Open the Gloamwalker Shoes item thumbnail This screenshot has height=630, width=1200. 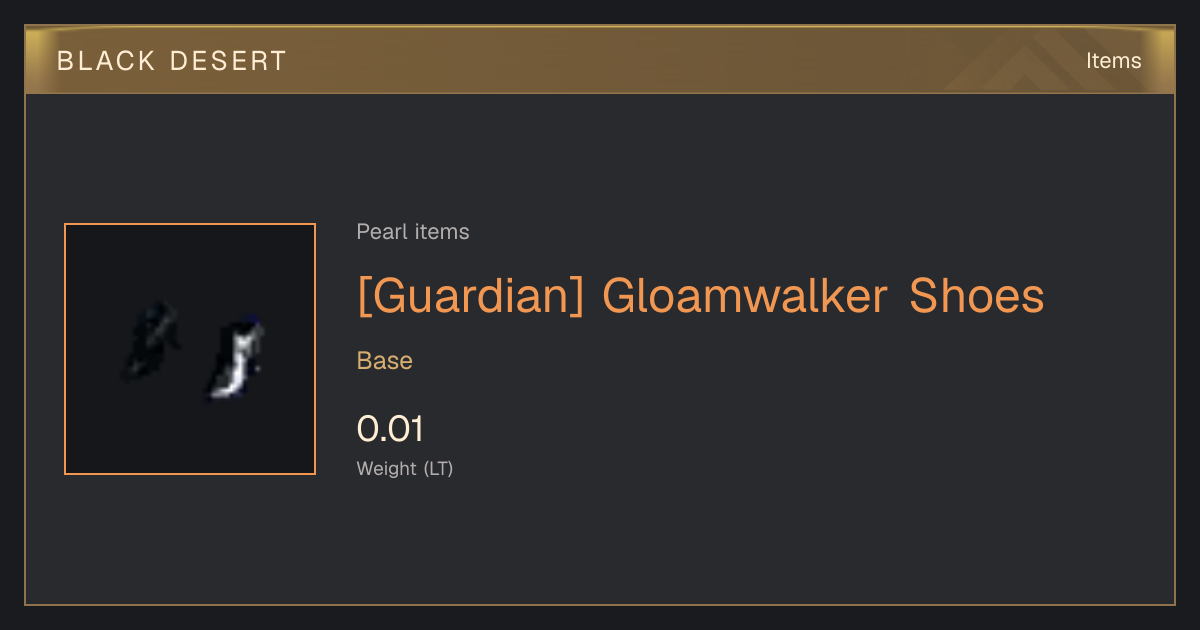[x=190, y=349]
